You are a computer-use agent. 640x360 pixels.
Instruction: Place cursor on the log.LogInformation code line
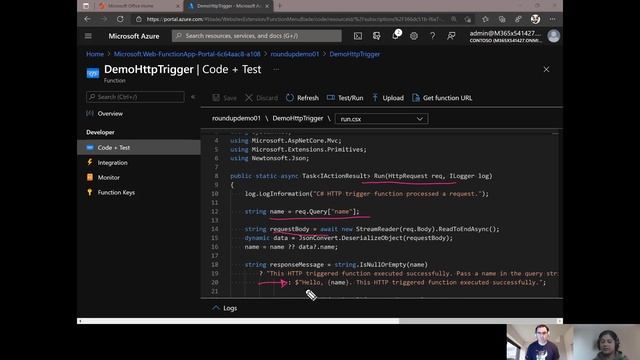pos(366,194)
